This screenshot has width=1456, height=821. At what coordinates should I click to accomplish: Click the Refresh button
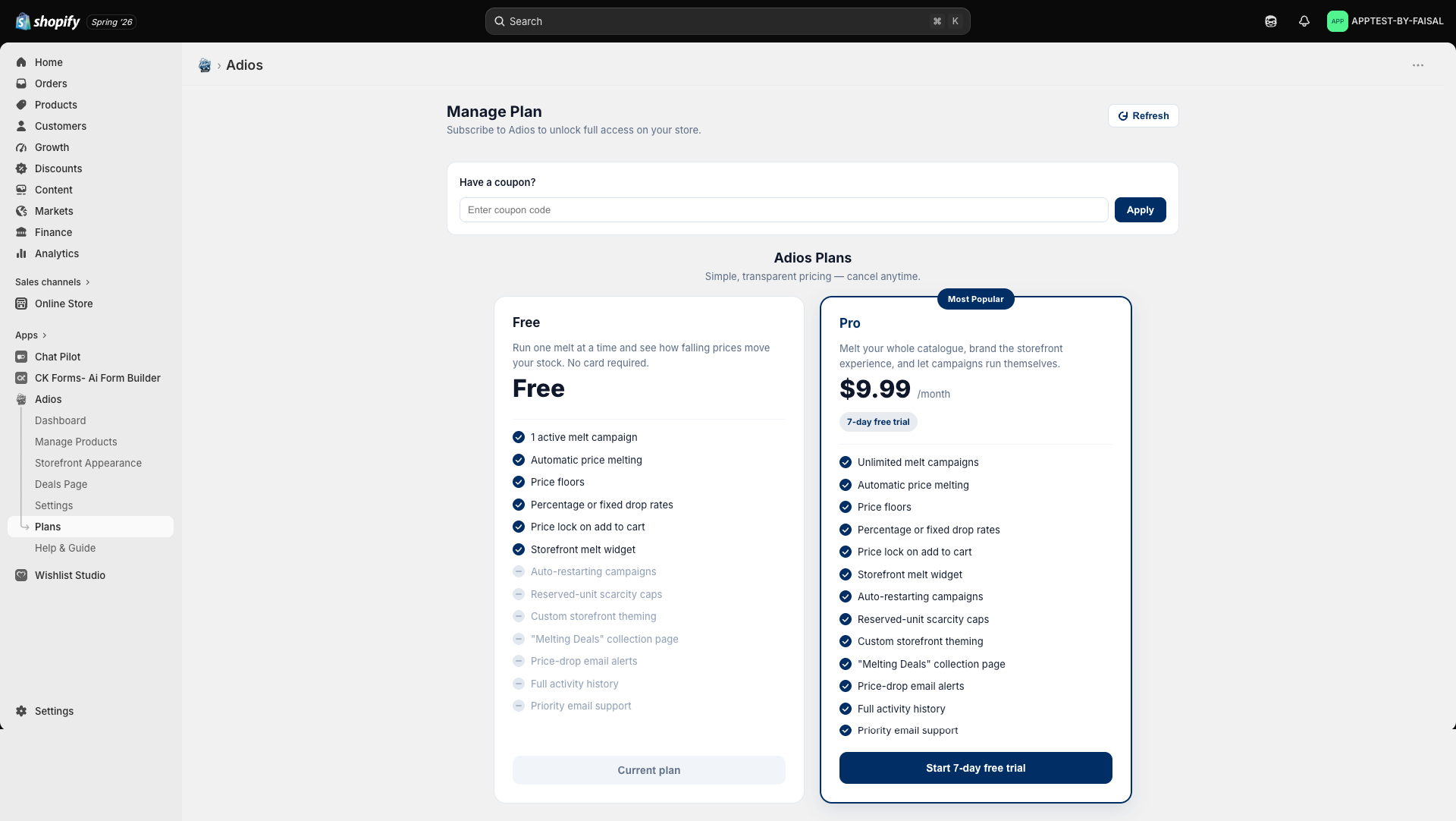click(x=1144, y=116)
